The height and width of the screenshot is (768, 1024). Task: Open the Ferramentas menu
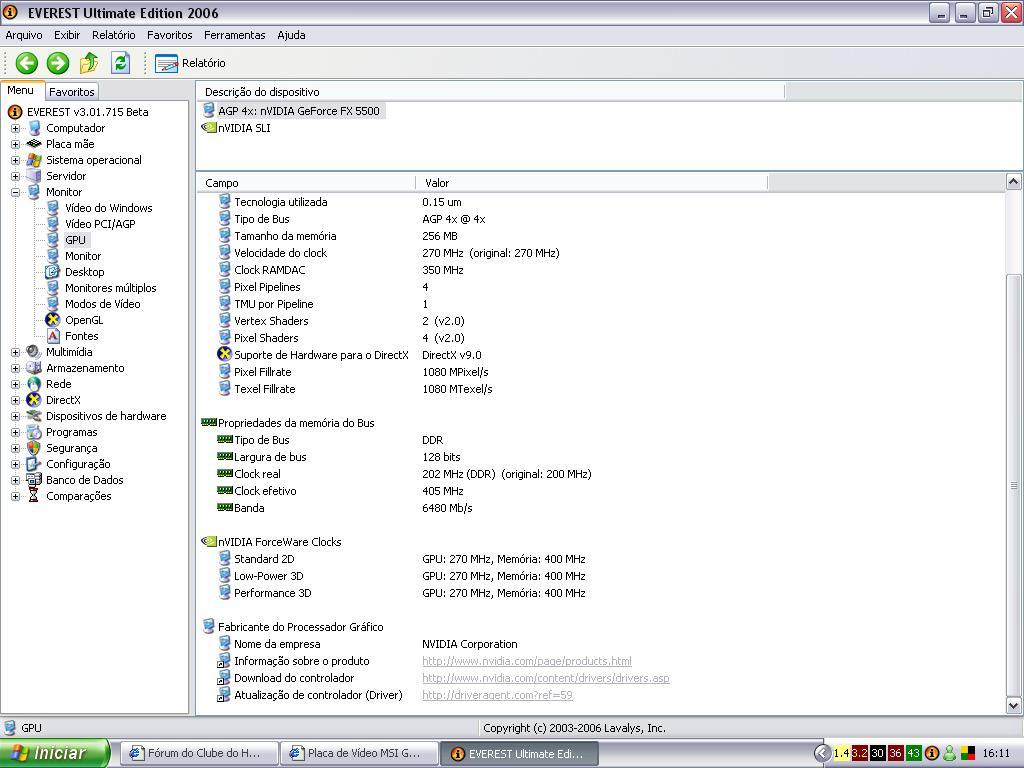234,35
